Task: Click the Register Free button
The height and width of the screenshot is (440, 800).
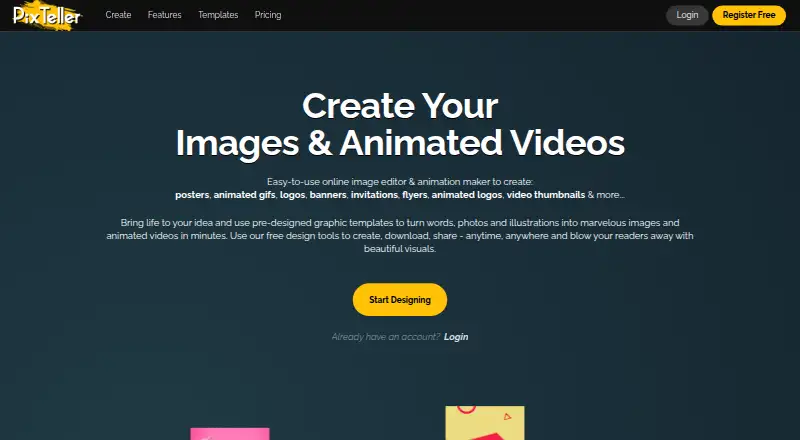Action: coord(748,15)
